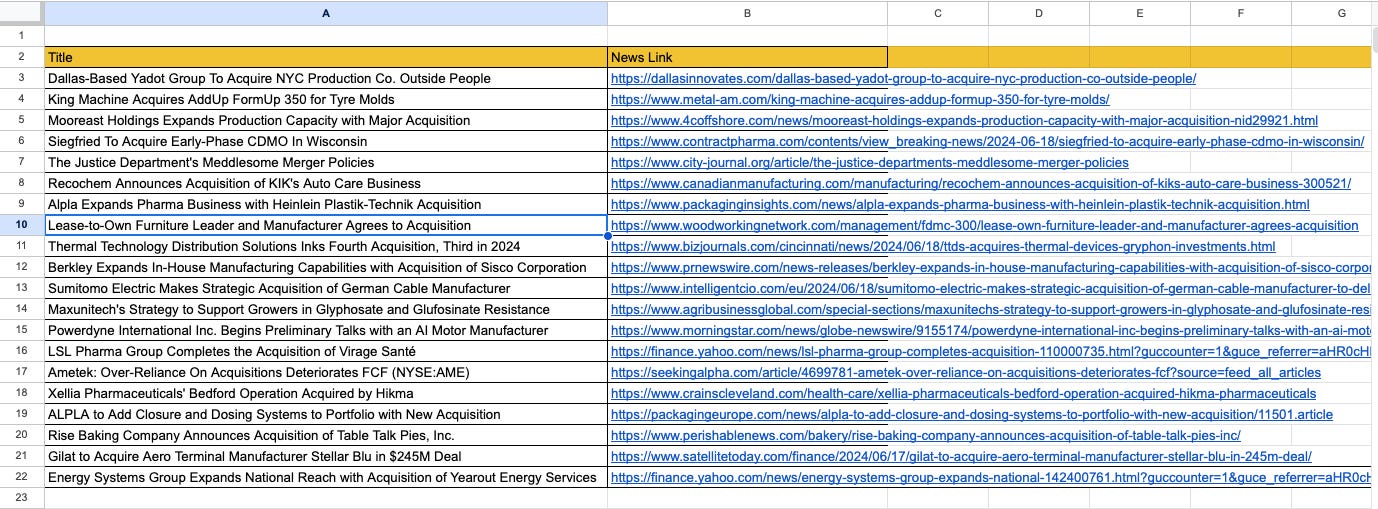Select the Dallas-Based Yadot Group title cell
The height and width of the screenshot is (509, 1378).
[x=326, y=78]
